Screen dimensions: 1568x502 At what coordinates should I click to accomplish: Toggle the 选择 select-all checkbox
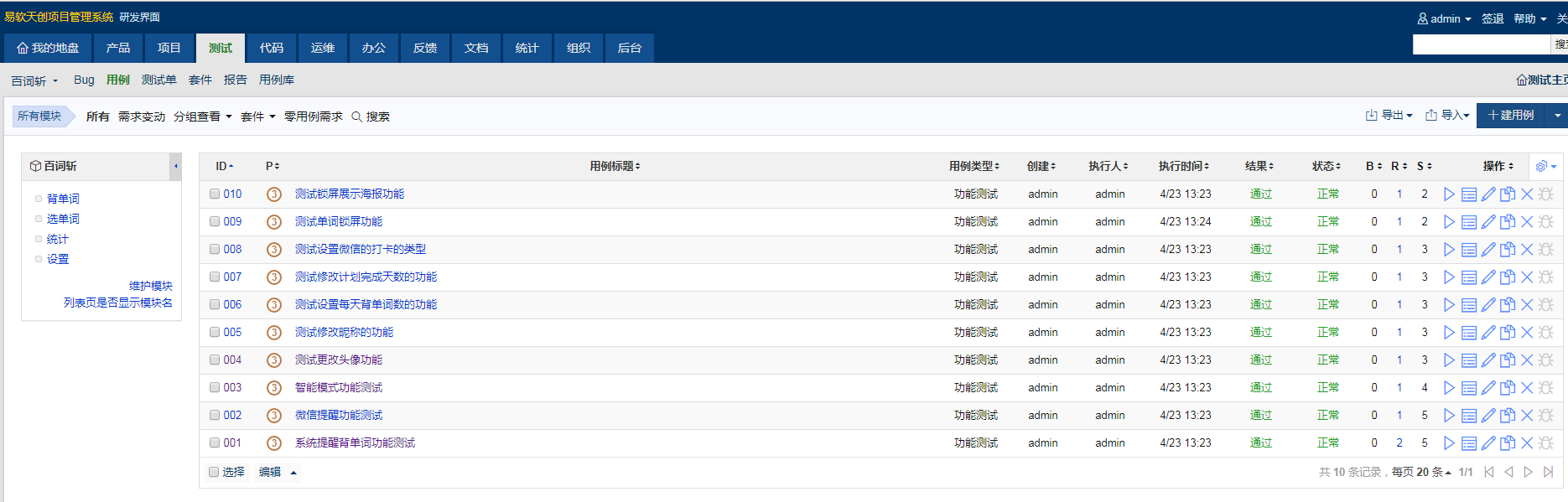[x=215, y=473]
